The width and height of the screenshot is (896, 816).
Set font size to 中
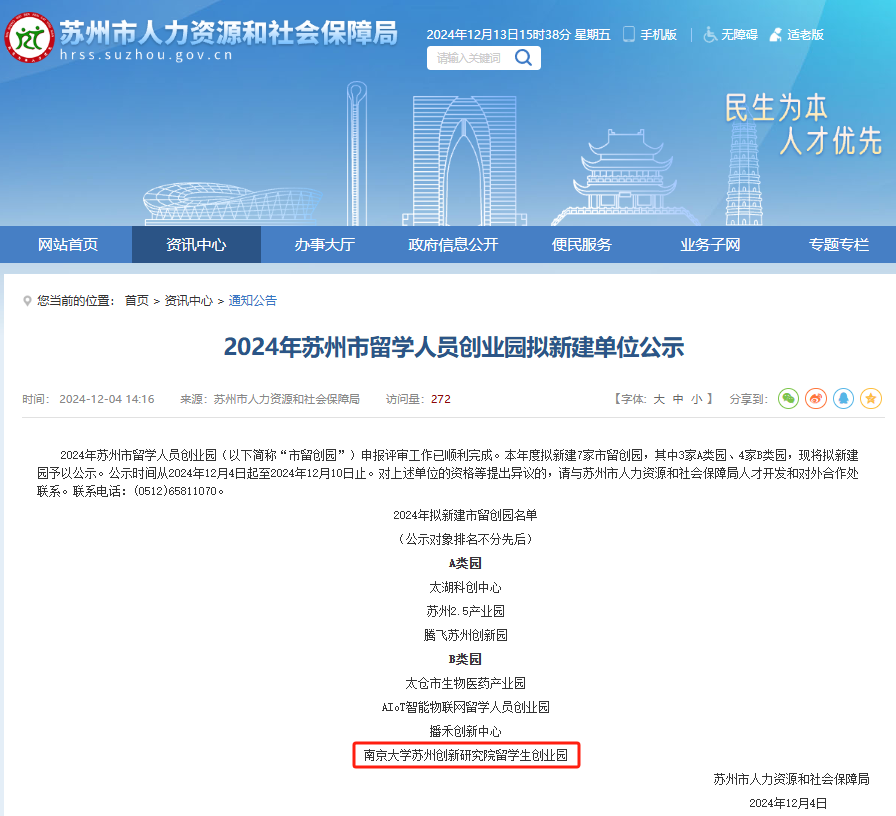(x=678, y=399)
